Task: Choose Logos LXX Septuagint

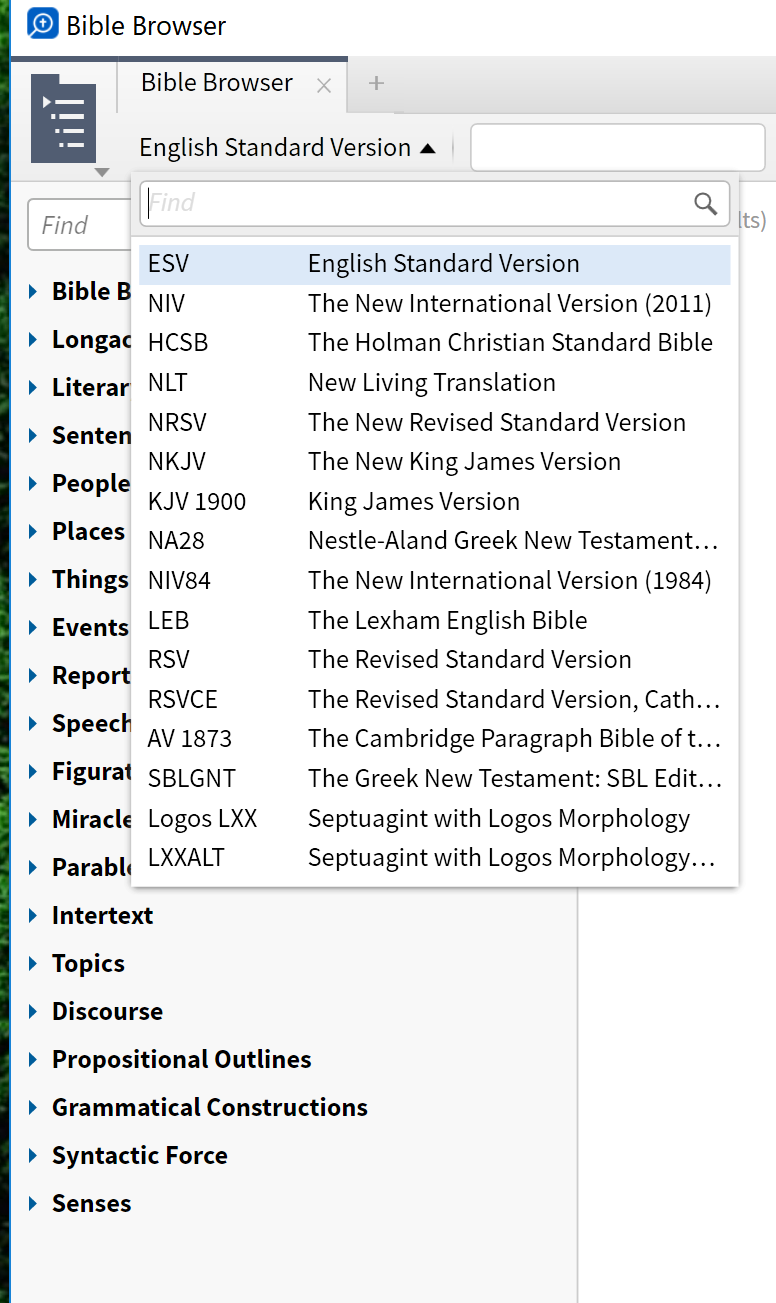Action: point(435,819)
